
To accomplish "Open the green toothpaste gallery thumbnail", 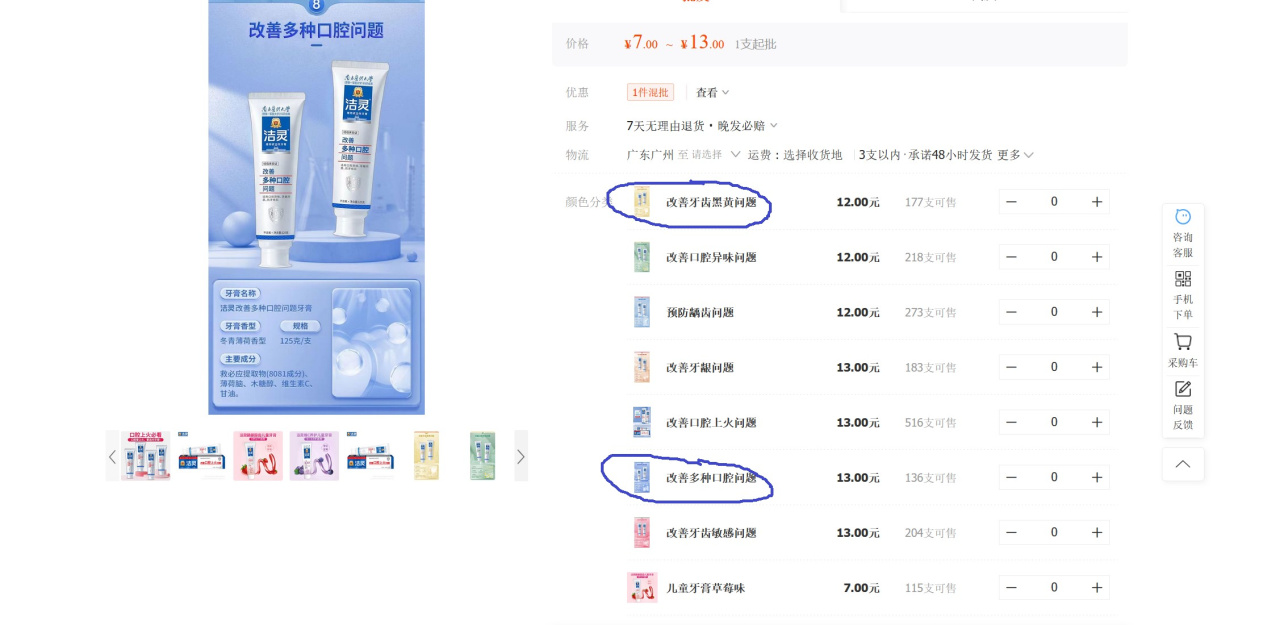I will point(483,456).
